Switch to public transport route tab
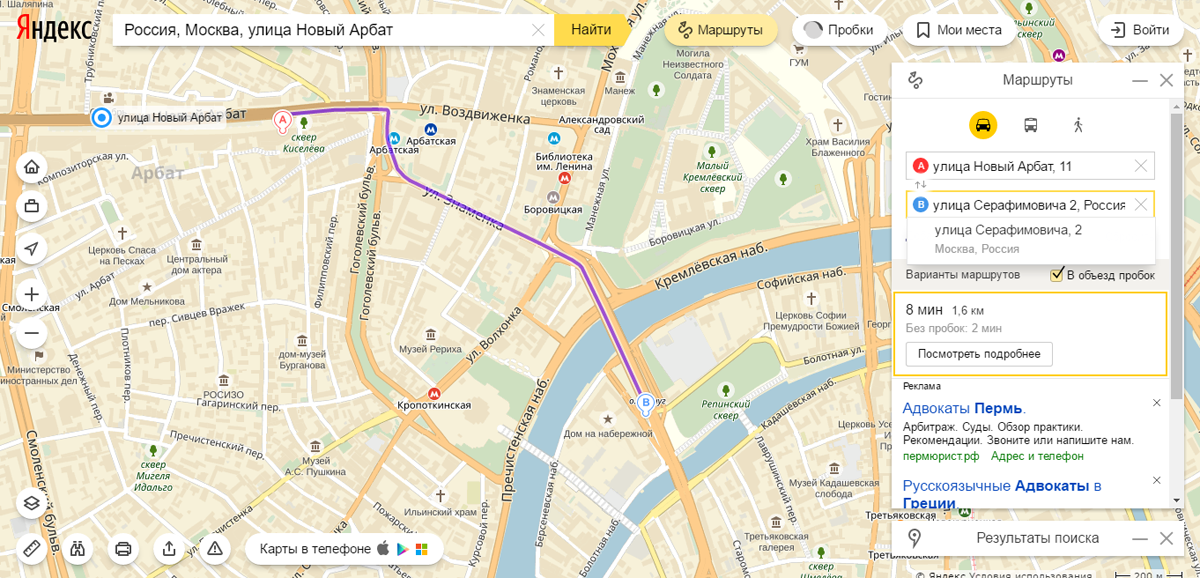This screenshot has width=1200, height=578. tap(1030, 125)
